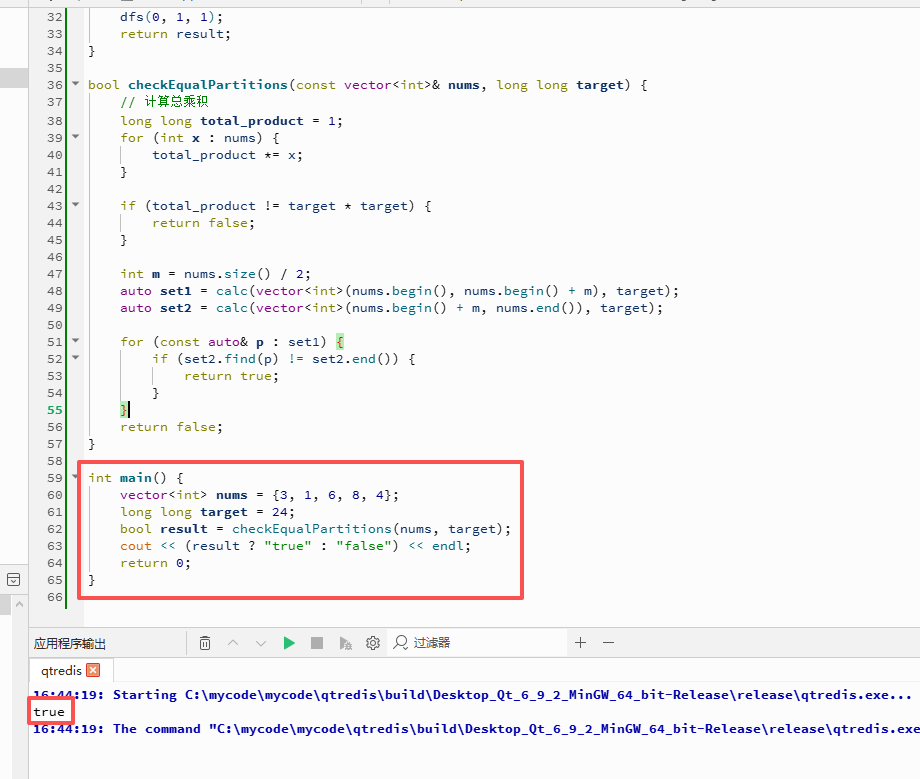Click the checkEqualPartitions function name at line 36
920x779 pixels.
coord(208,85)
